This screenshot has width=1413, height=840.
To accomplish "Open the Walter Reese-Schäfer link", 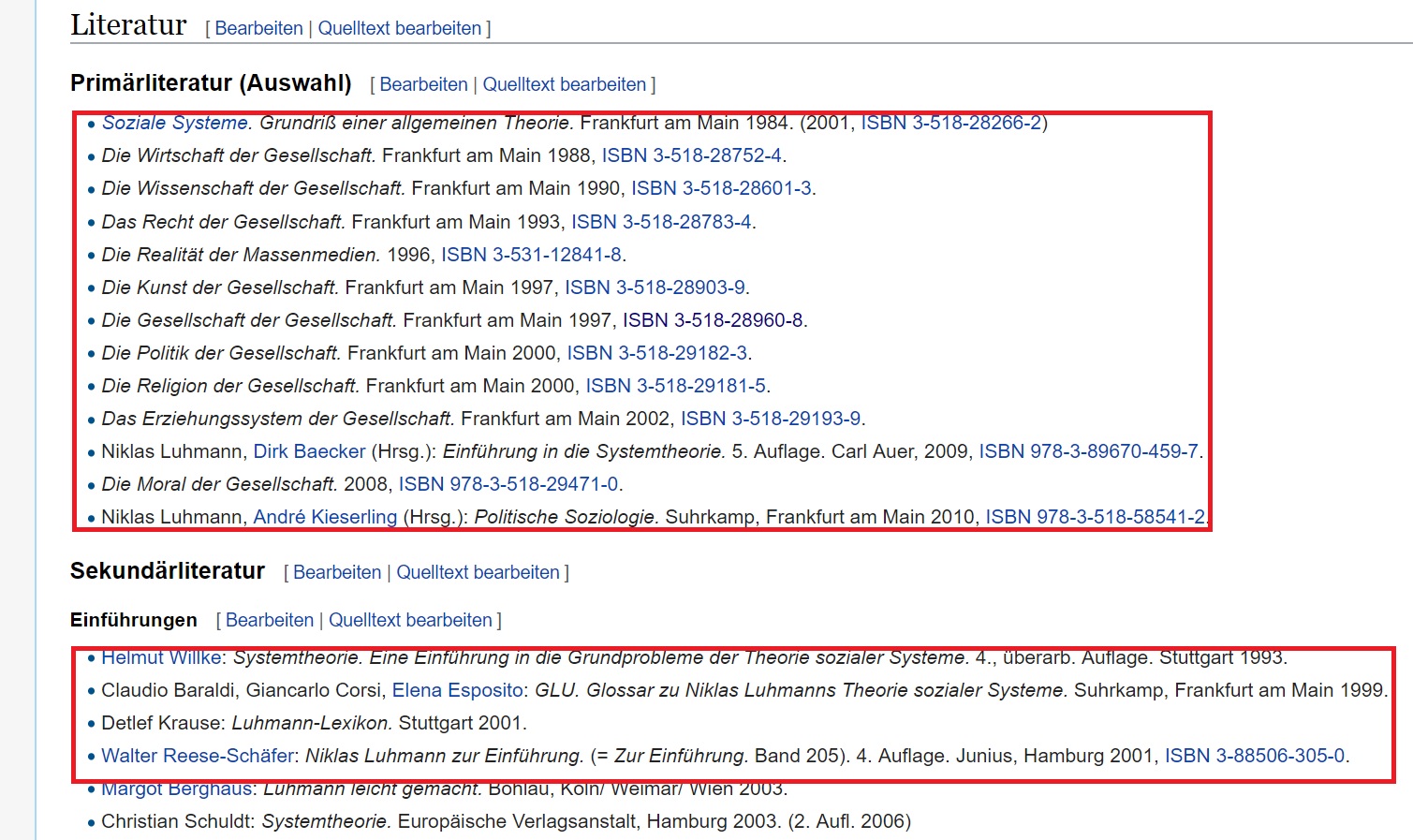I will pos(198,756).
